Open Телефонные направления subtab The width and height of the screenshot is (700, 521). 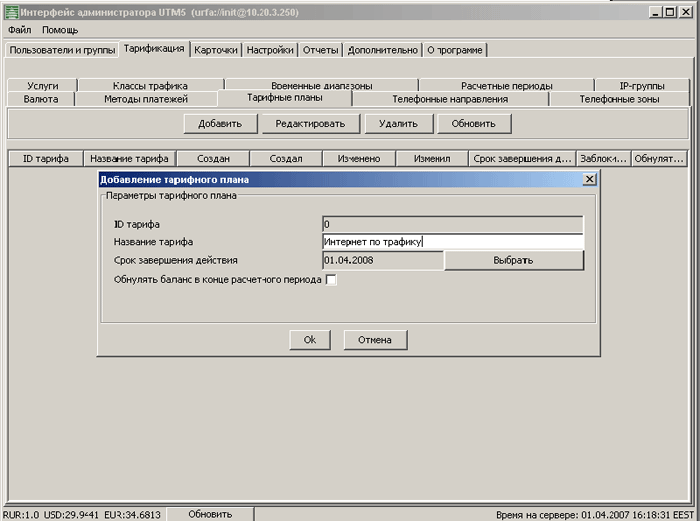pyautogui.click(x=450, y=99)
